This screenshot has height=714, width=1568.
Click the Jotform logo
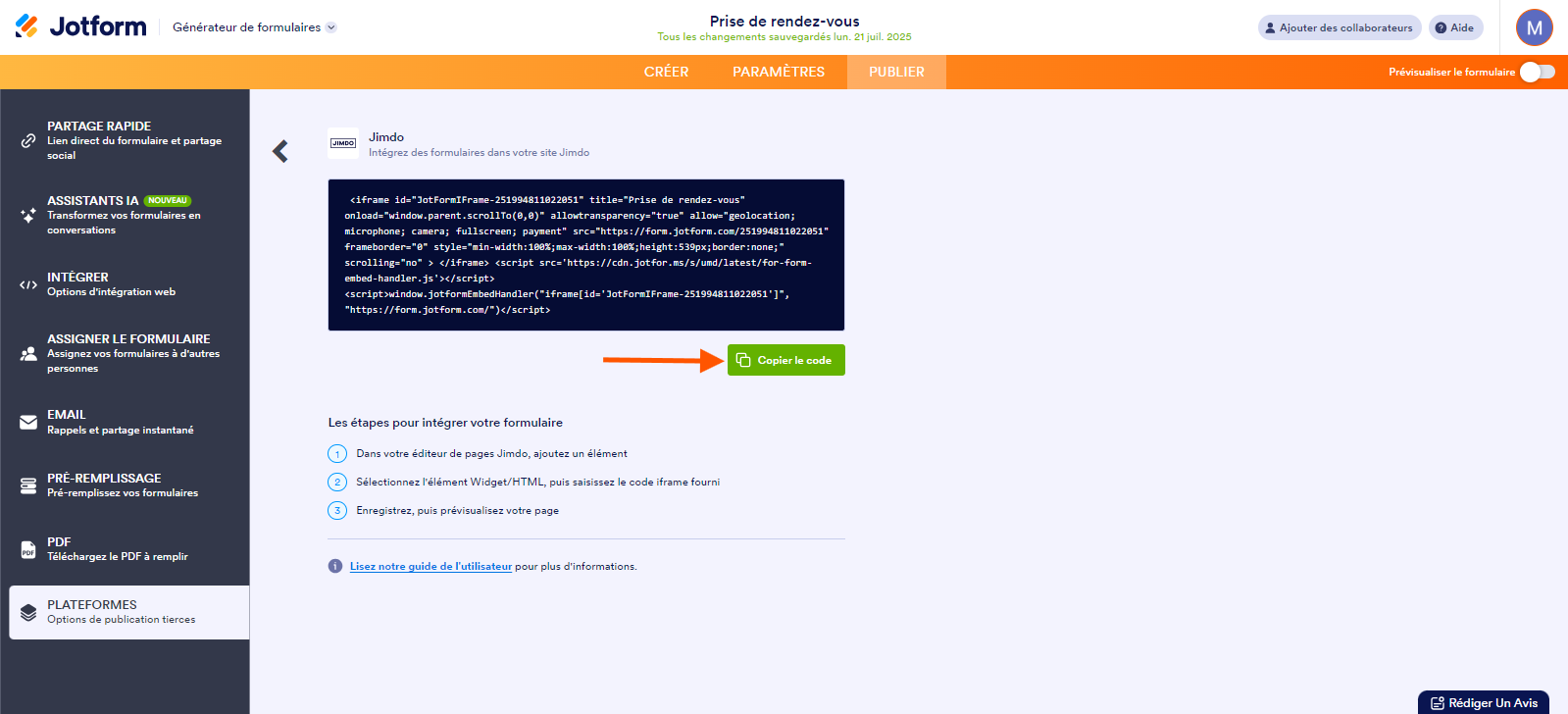[81, 26]
